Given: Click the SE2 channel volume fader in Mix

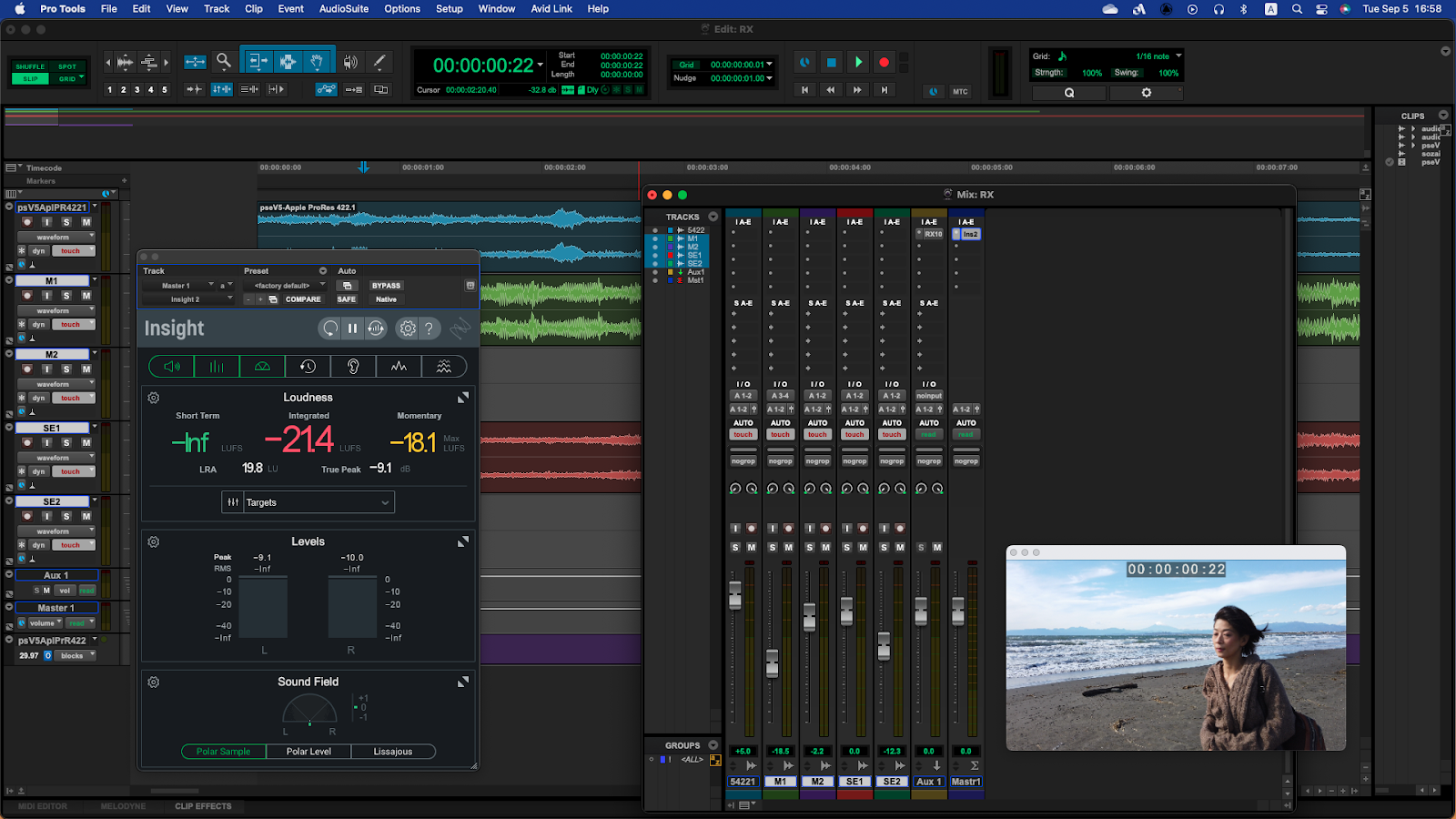Looking at the screenshot, I should pyautogui.click(x=884, y=645).
